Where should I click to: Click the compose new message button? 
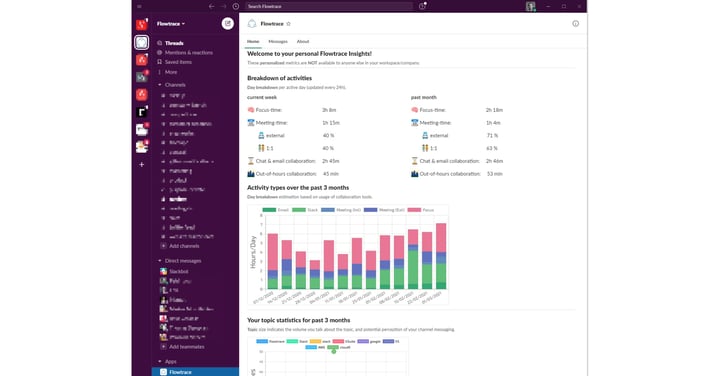[227, 23]
